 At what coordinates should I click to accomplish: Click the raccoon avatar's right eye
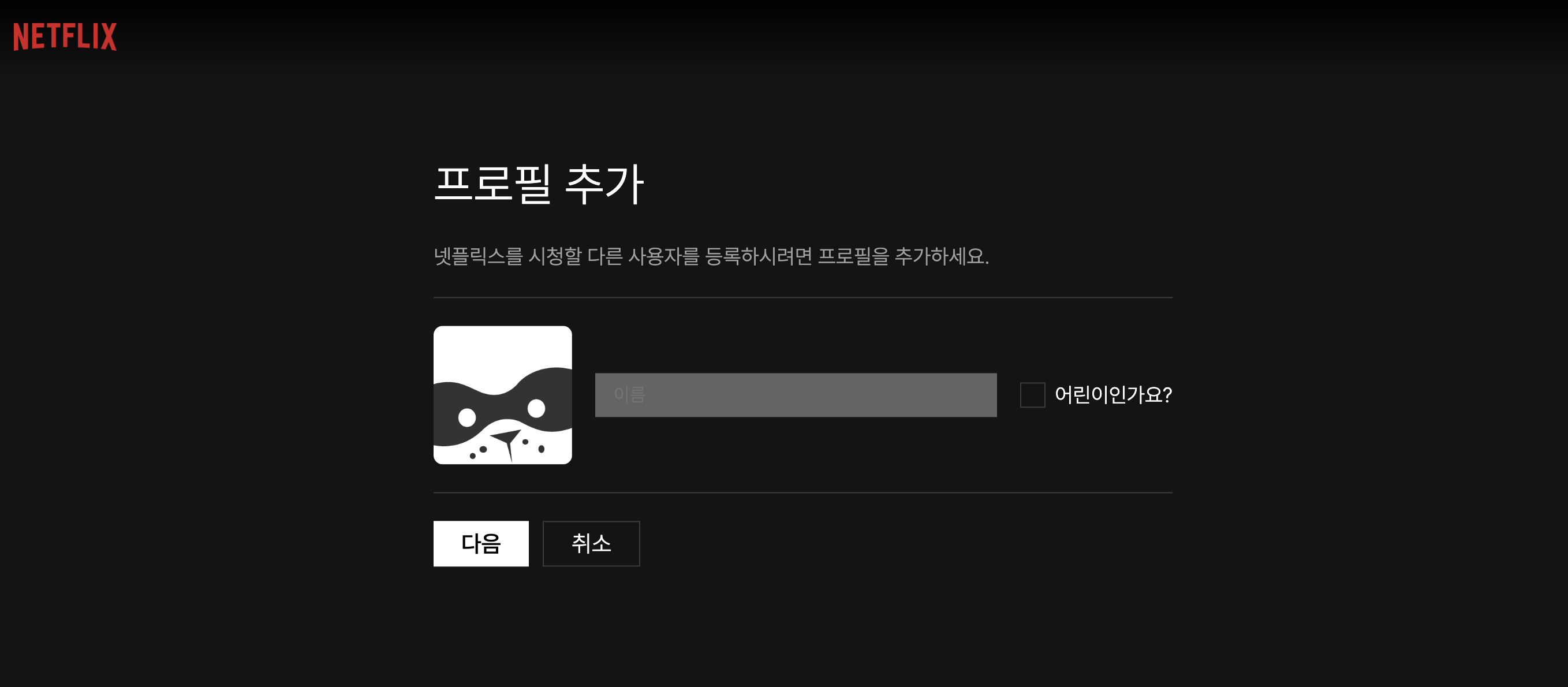[x=536, y=408]
